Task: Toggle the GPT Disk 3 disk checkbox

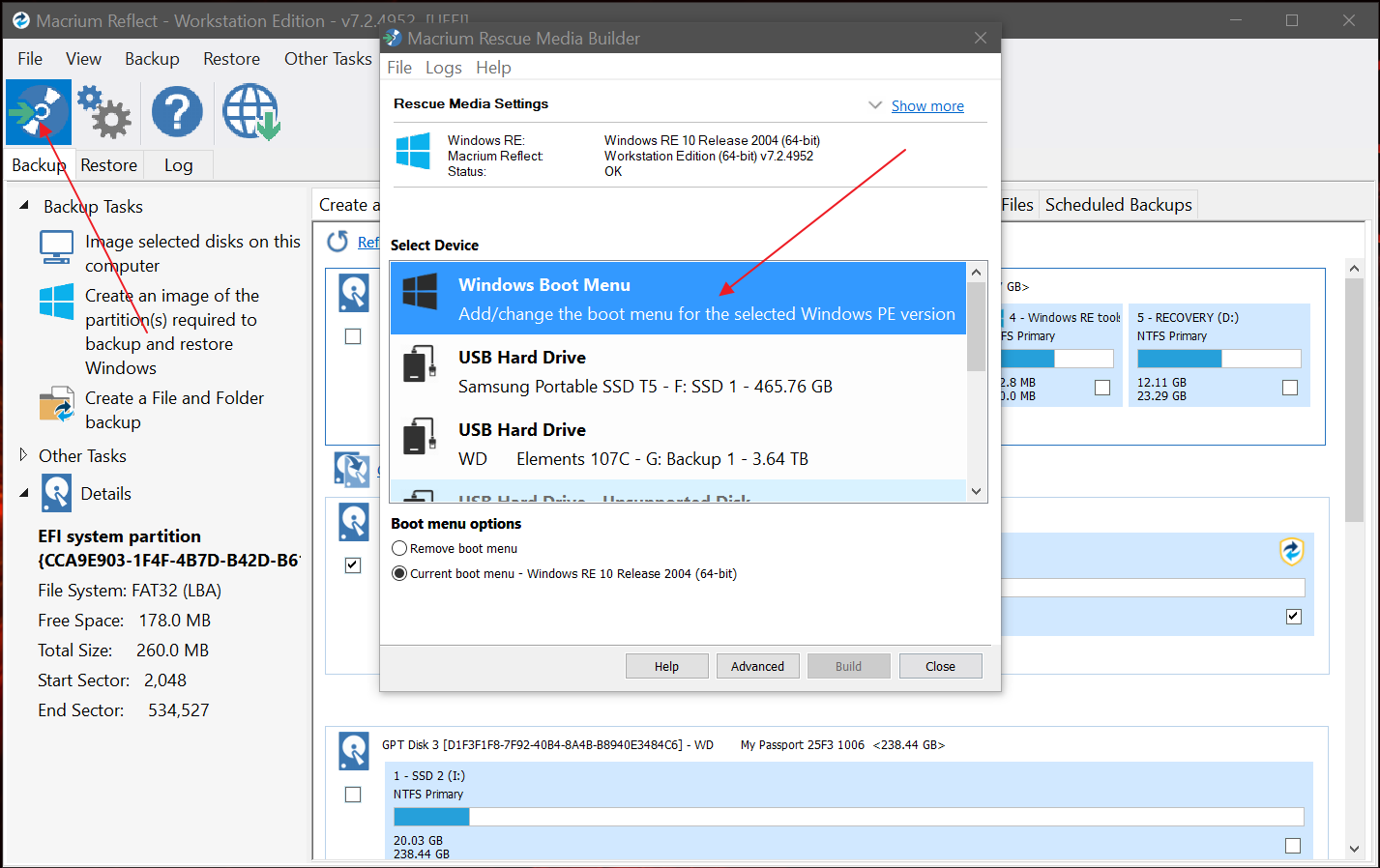Action: (x=353, y=795)
